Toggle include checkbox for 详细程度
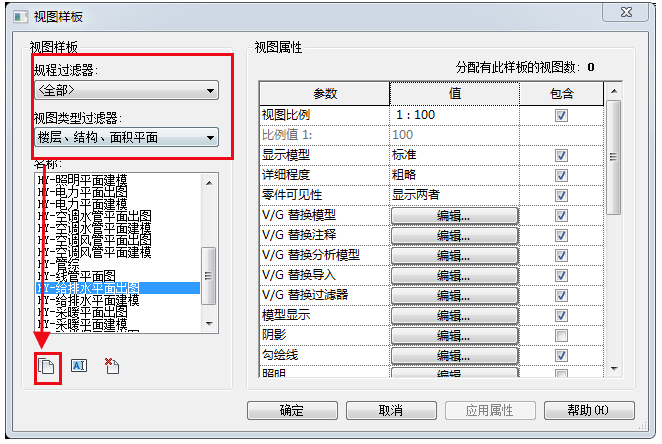 point(561,175)
